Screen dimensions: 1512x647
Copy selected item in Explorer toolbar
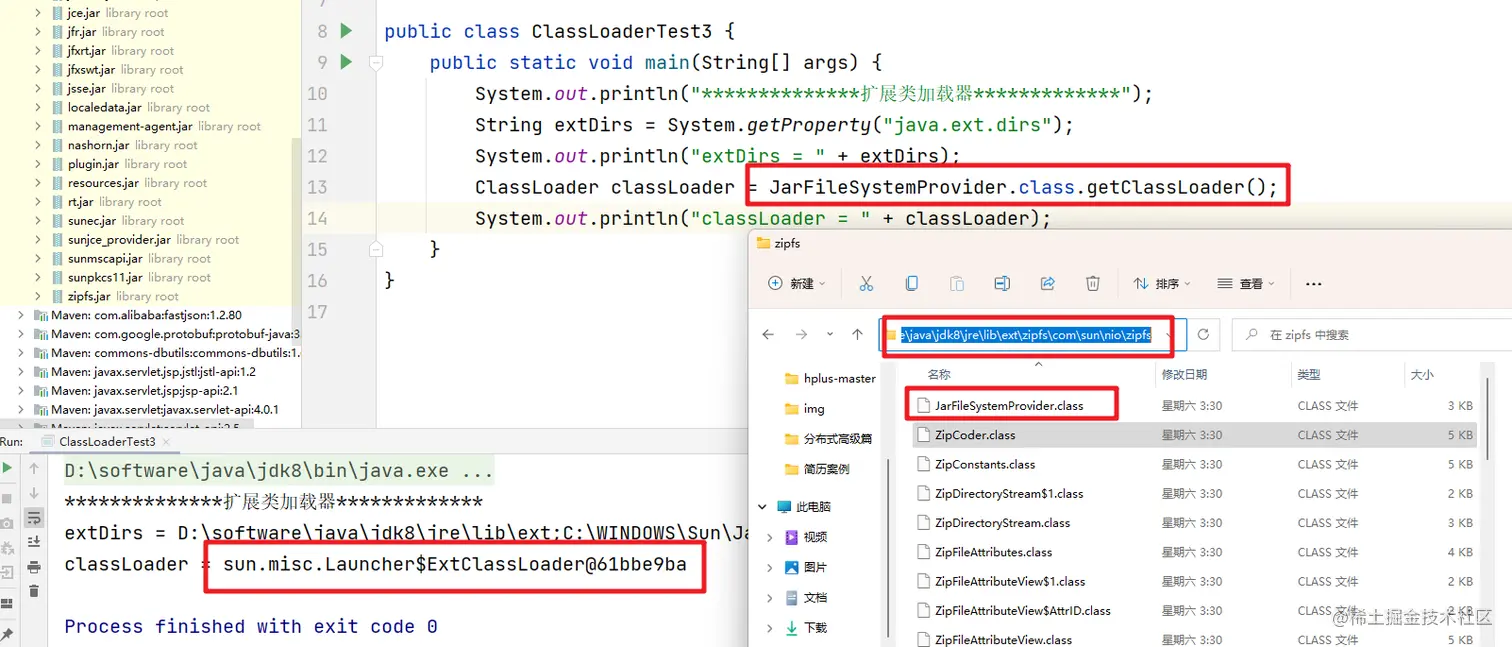click(x=912, y=284)
